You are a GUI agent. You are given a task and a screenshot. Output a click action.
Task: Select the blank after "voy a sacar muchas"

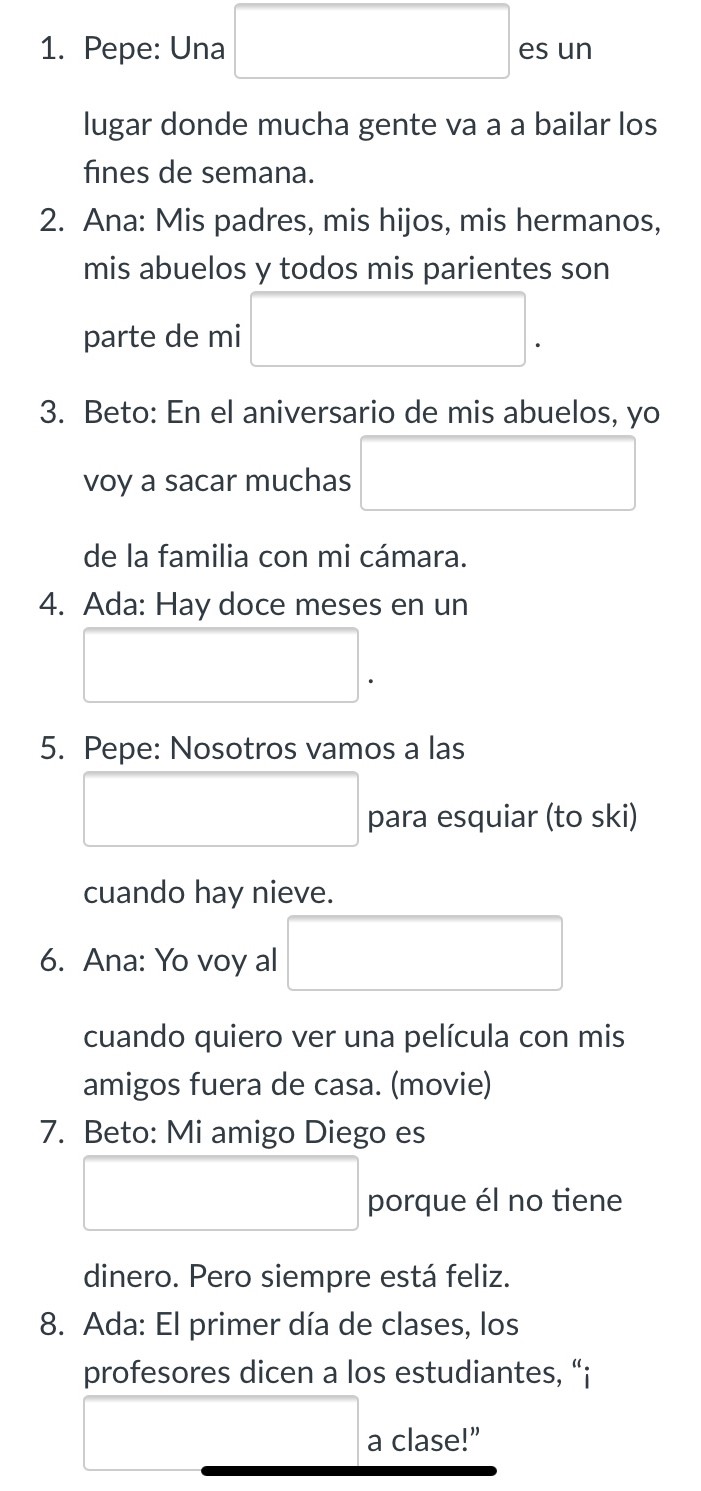(498, 474)
